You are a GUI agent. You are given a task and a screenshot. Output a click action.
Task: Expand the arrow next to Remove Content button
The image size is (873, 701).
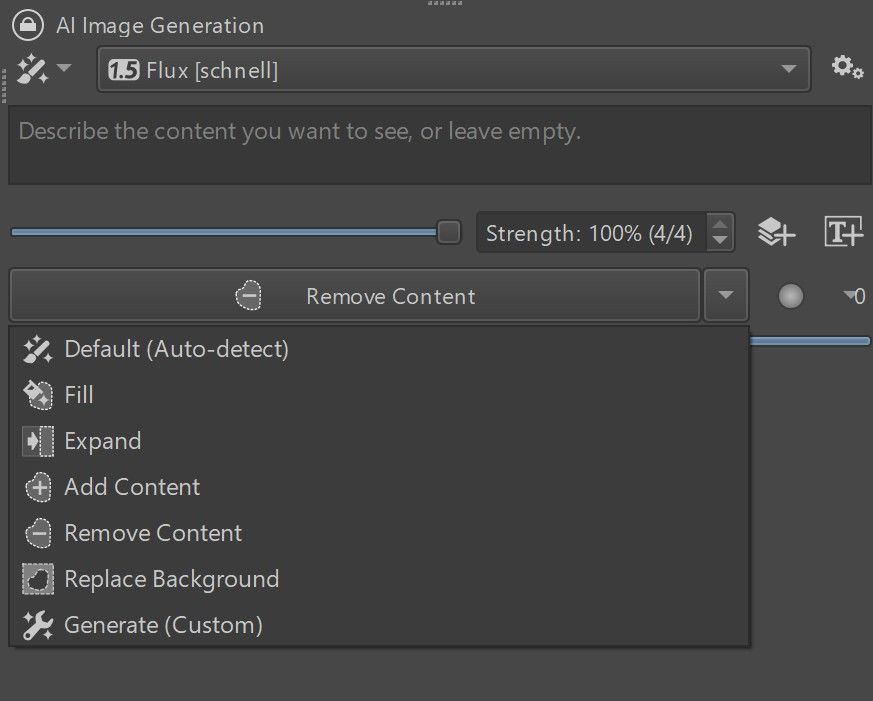pos(726,295)
